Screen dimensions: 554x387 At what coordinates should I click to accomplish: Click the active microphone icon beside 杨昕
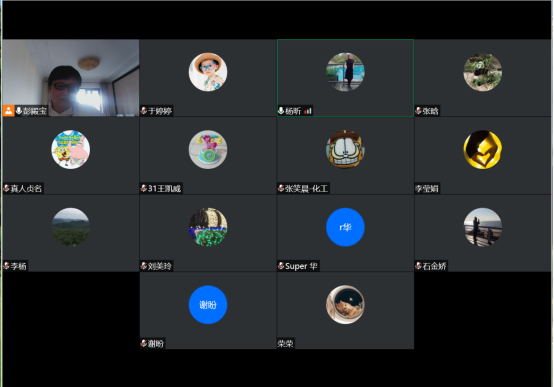tap(281, 111)
